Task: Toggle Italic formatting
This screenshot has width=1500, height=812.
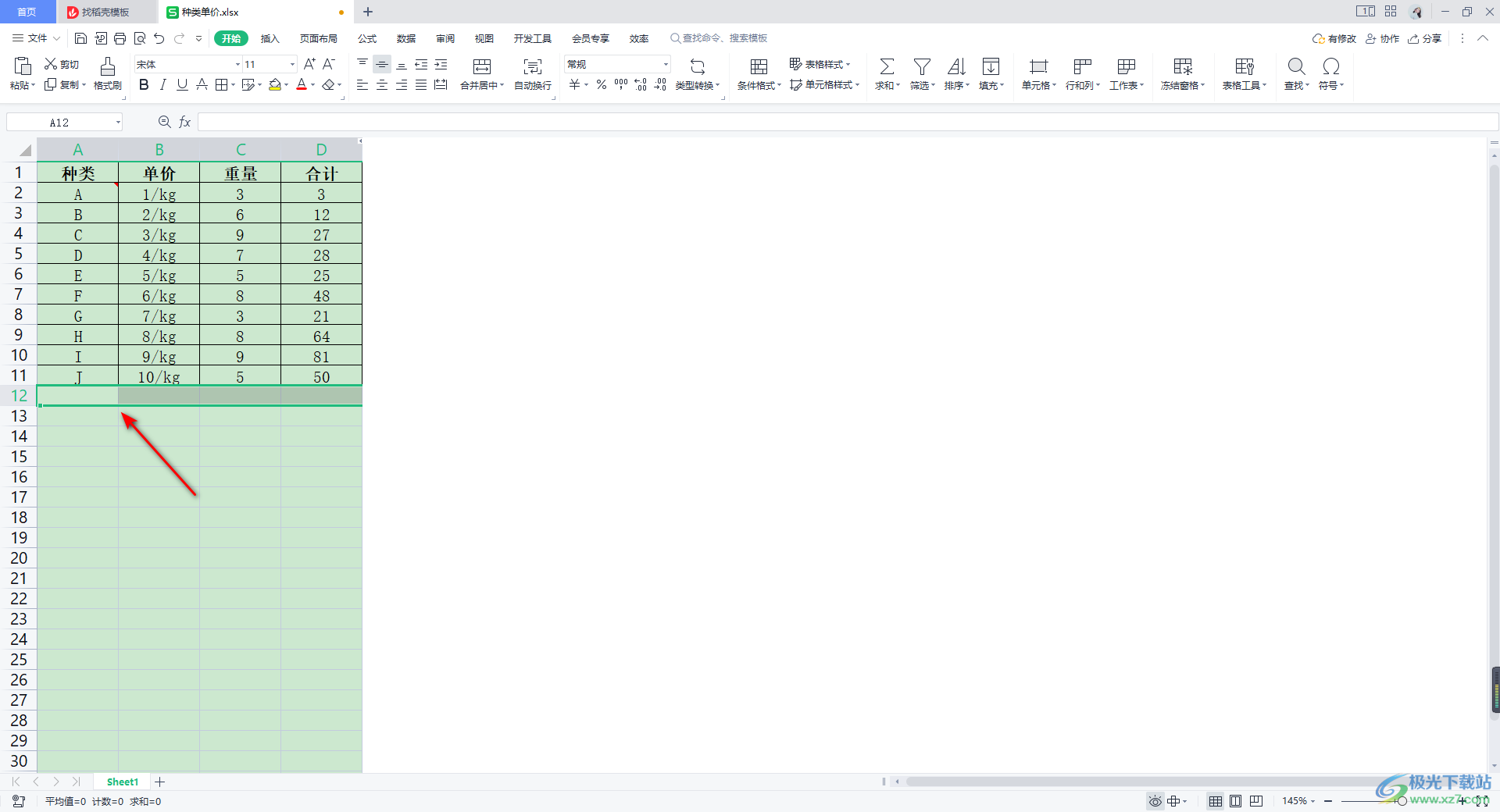Action: pos(162,84)
